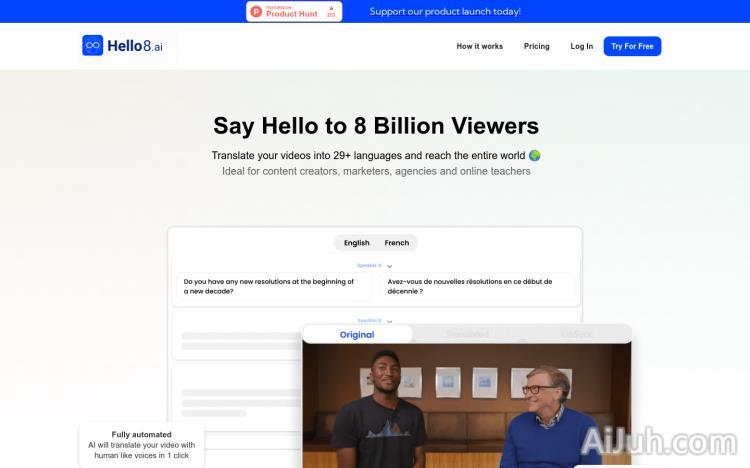Screen dimensions: 750x468
Task: Click the Fully automated feature card
Action: click(141, 445)
